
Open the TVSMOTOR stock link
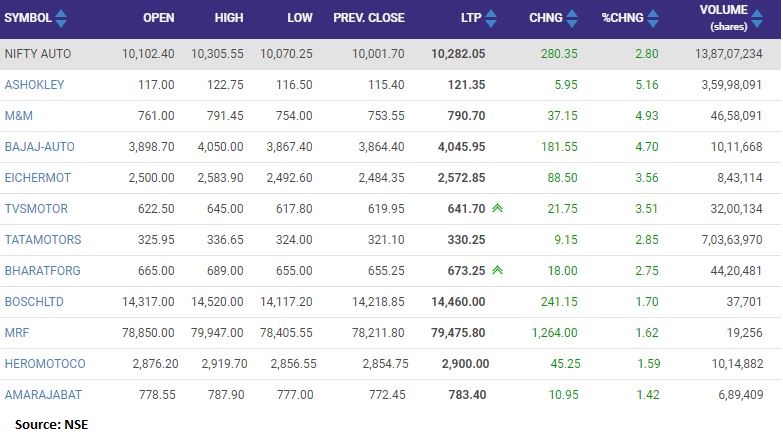coord(36,209)
